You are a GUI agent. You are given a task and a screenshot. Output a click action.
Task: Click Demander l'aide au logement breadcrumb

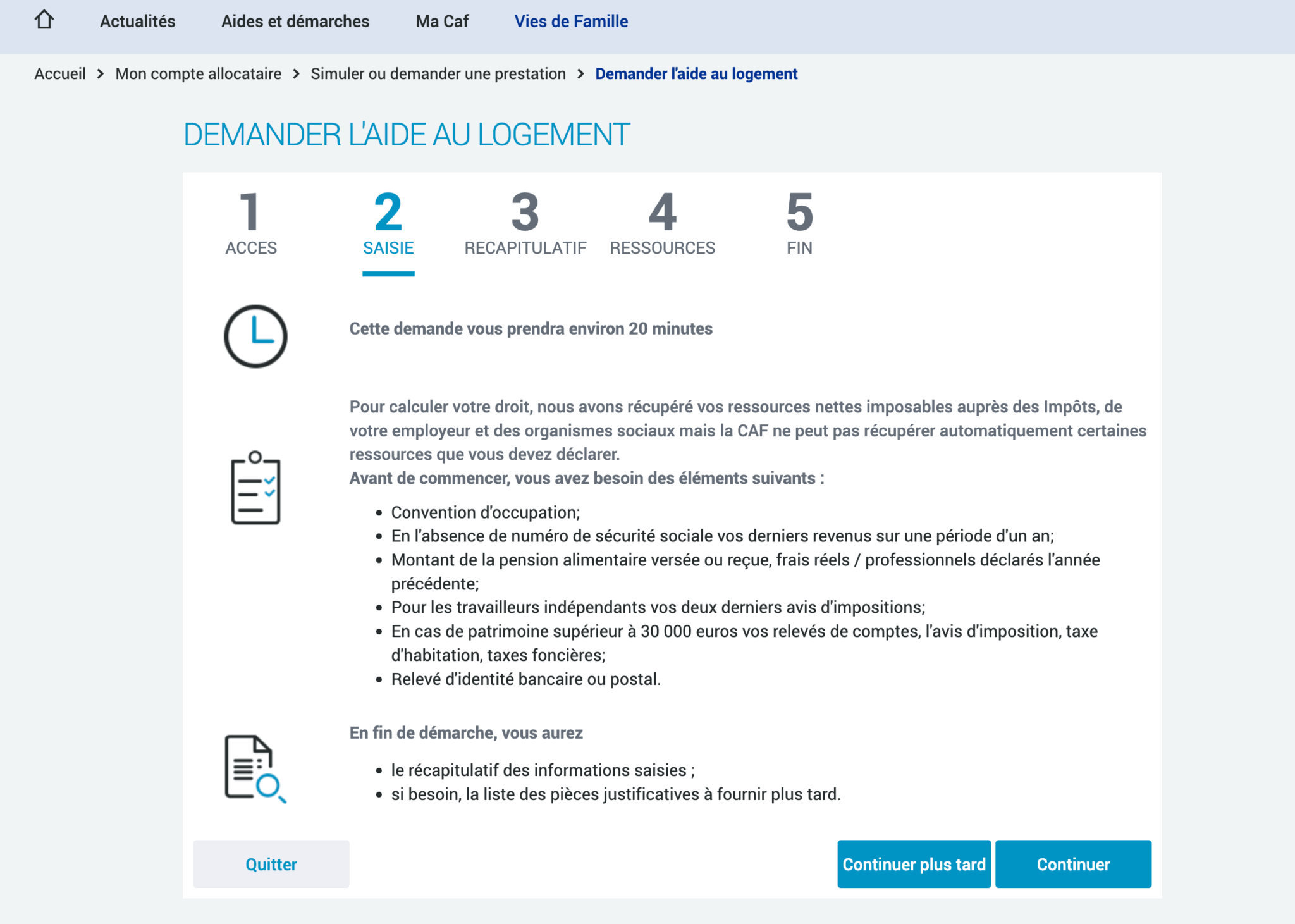(696, 74)
